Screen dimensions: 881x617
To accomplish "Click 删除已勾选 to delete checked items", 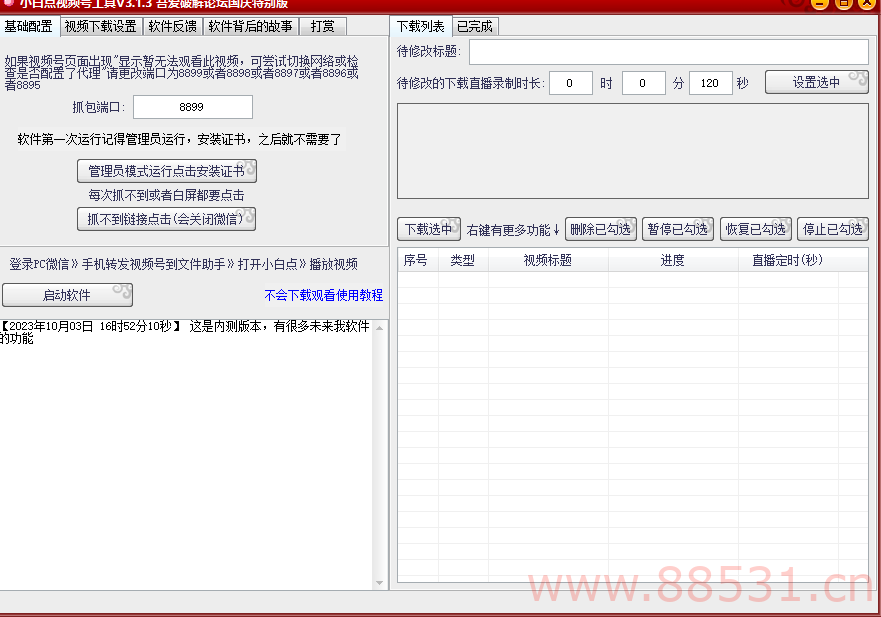I will pos(600,228).
